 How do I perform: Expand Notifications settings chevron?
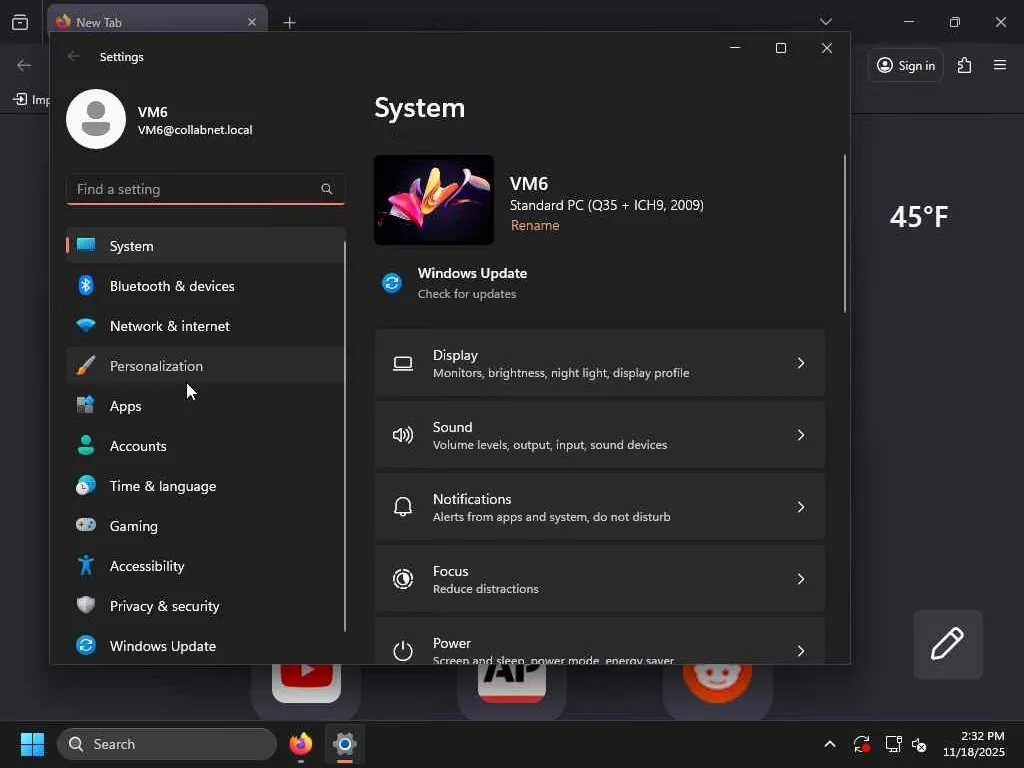[801, 507]
